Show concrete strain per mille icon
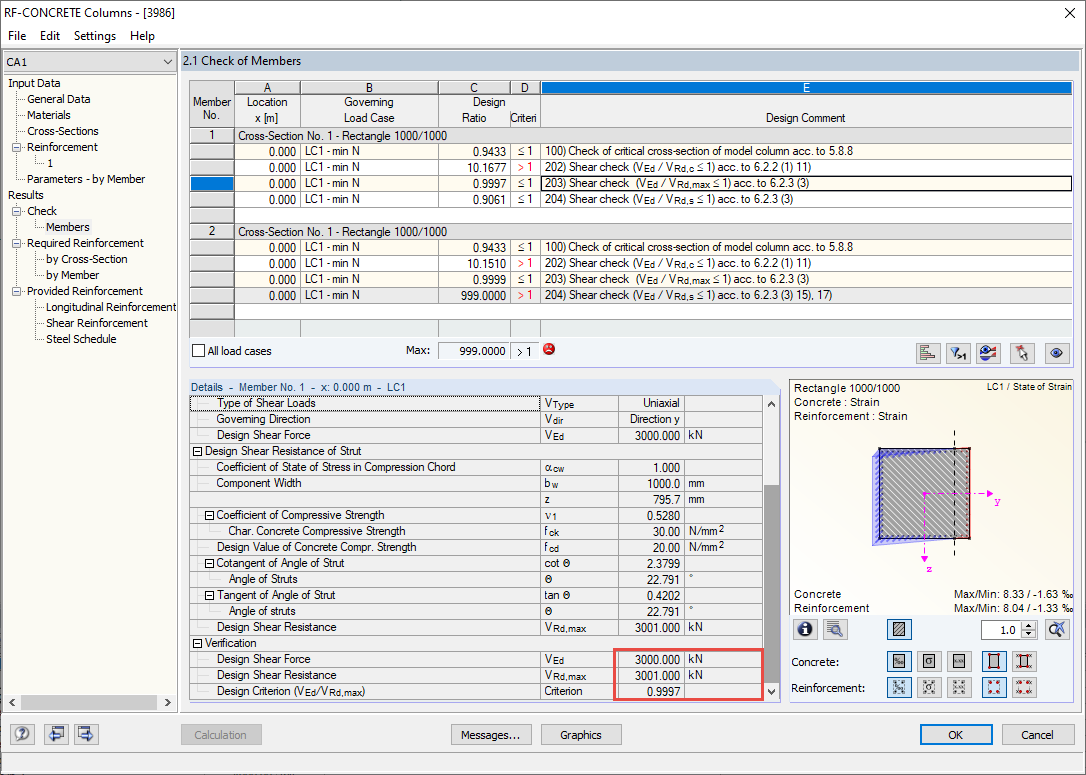 (899, 661)
